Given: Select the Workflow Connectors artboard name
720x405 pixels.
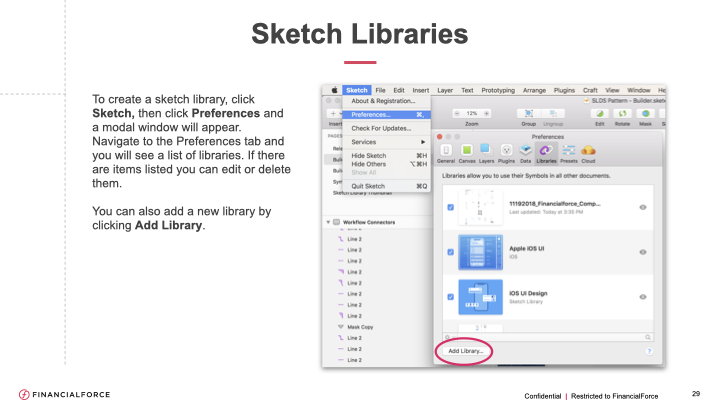Looking at the screenshot, I should 369,222.
